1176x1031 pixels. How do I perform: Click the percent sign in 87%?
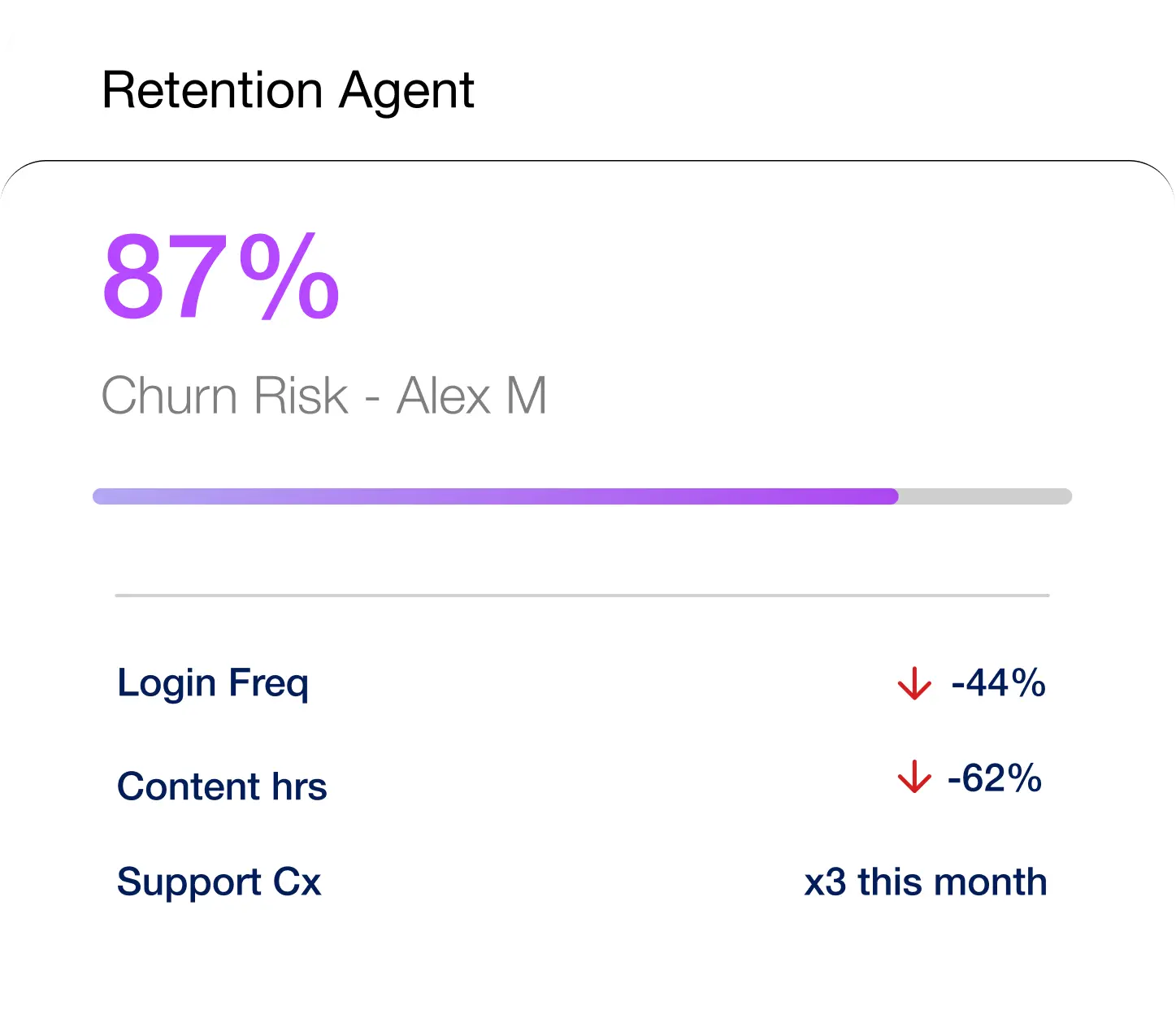point(290,278)
